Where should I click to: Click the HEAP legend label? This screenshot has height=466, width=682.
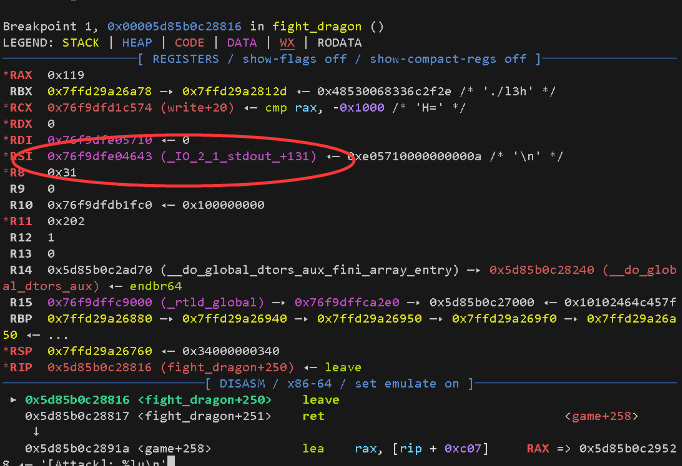coord(137,43)
